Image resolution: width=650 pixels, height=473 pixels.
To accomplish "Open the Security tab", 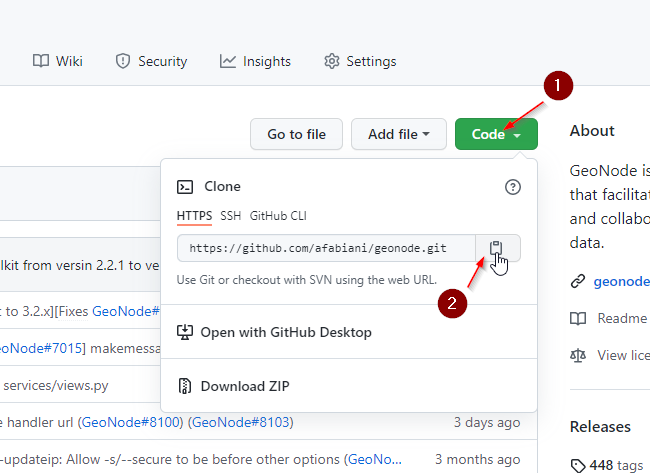I will click(151, 61).
